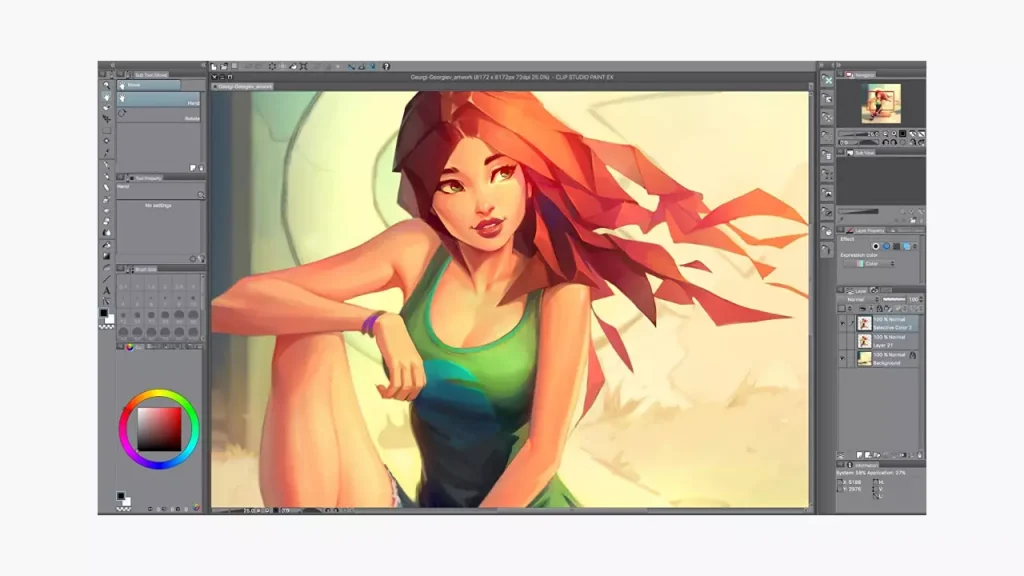Screen dimensions: 1024x576
Task: Select the Pen tool
Action: tap(106, 165)
